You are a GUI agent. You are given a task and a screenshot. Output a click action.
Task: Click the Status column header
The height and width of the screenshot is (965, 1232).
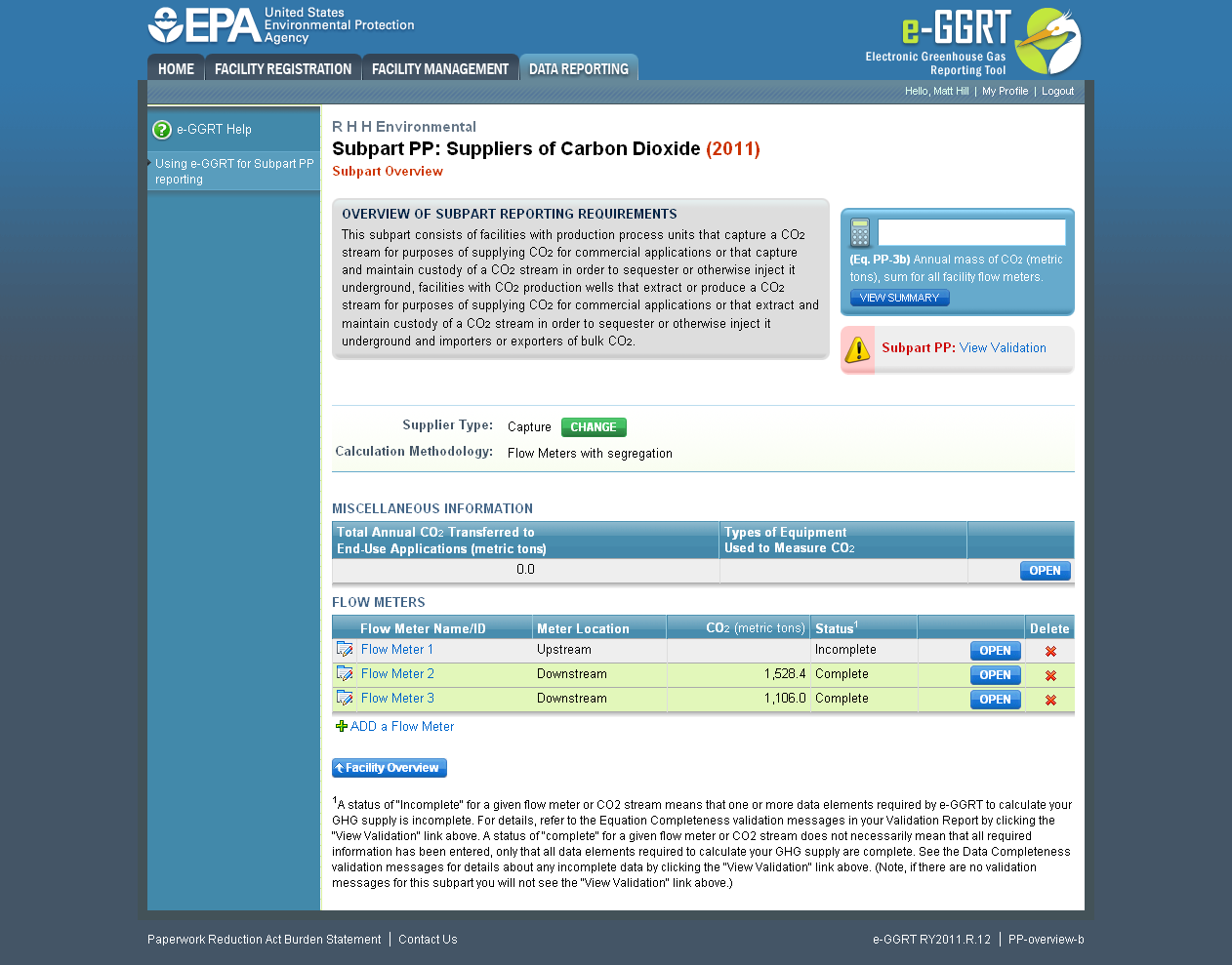[836, 629]
